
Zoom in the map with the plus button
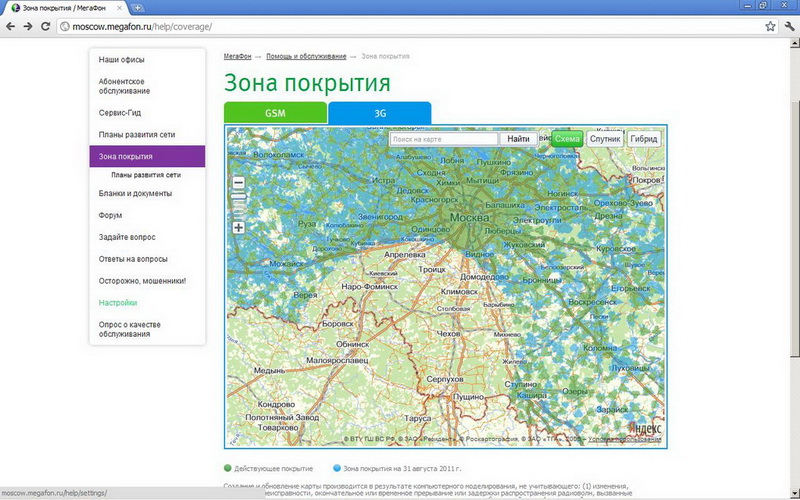(238, 228)
